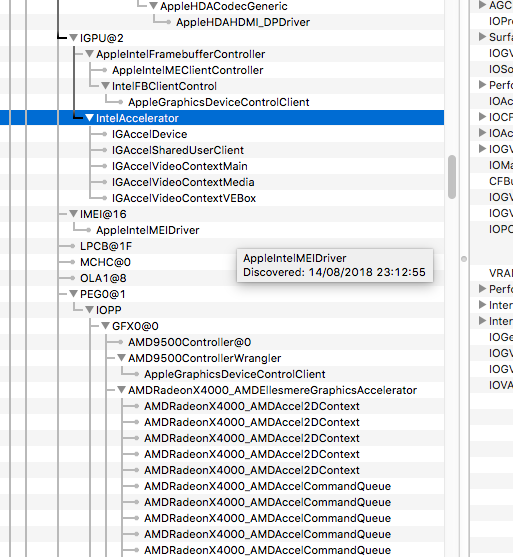Select the PEG0@1 entry

[102, 294]
